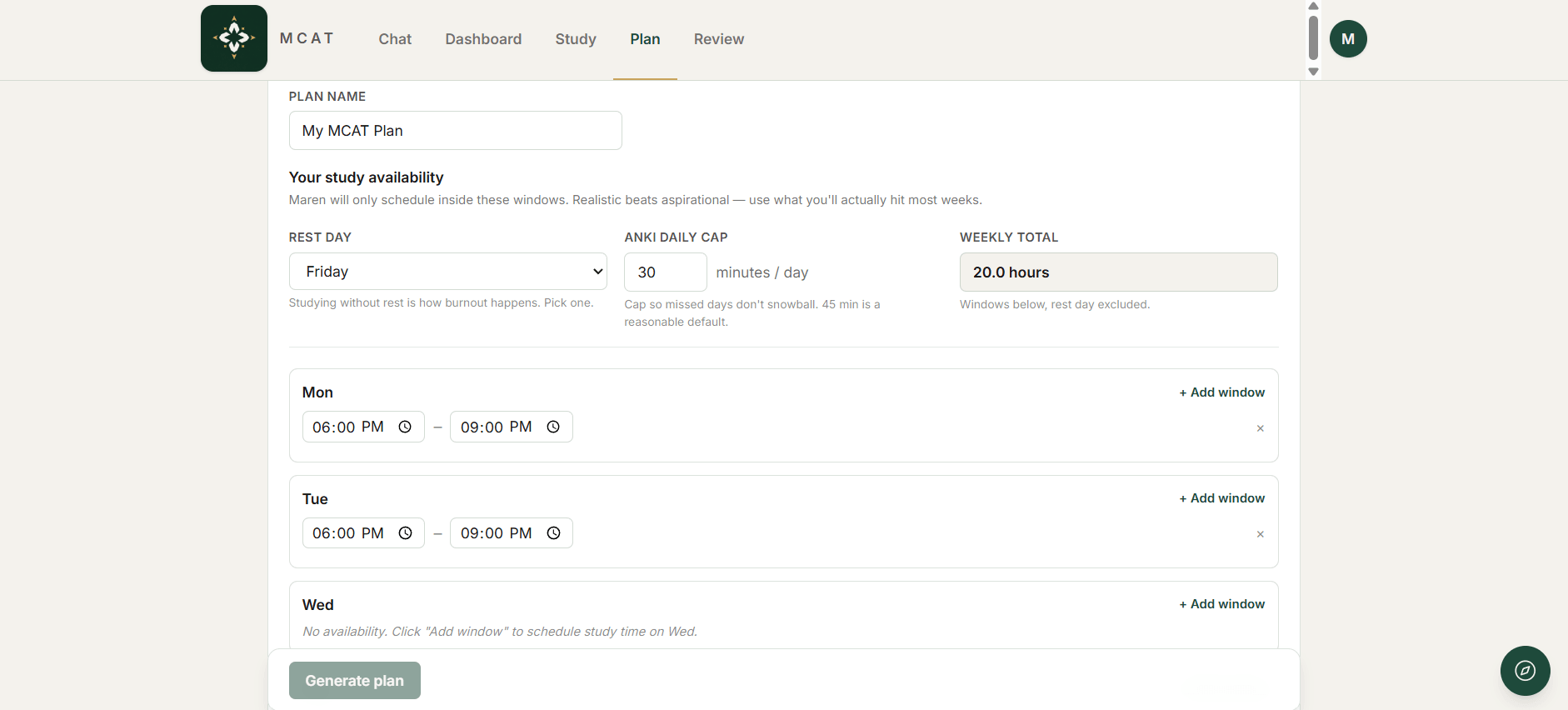Click the WEEKLY TOTAL label

pos(1009,237)
